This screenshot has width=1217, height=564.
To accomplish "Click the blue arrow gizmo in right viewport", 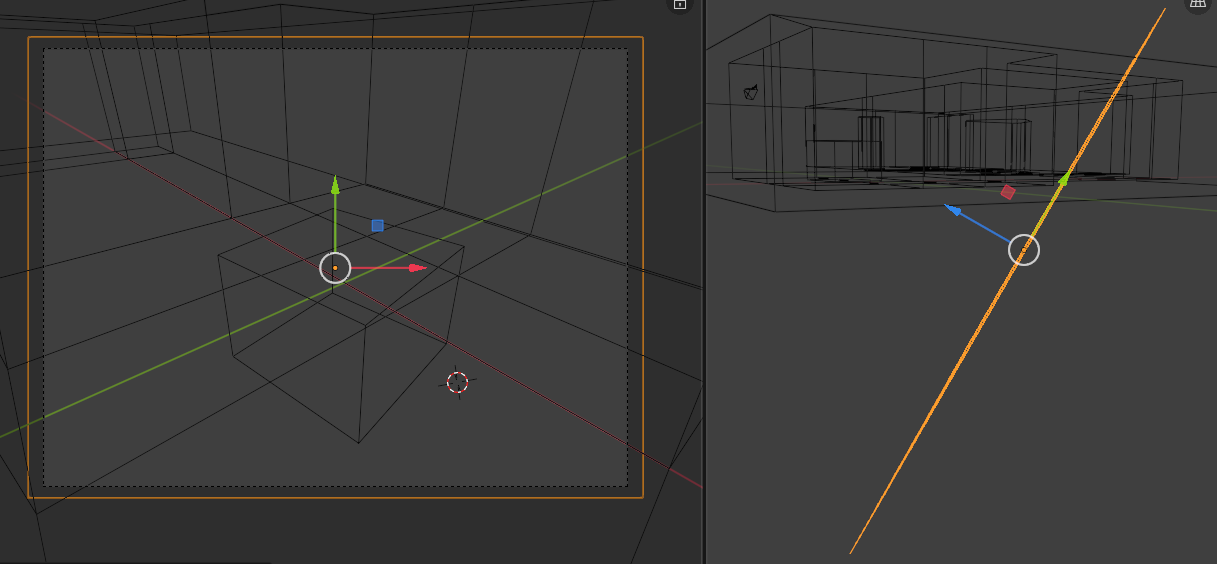I will tap(955, 211).
